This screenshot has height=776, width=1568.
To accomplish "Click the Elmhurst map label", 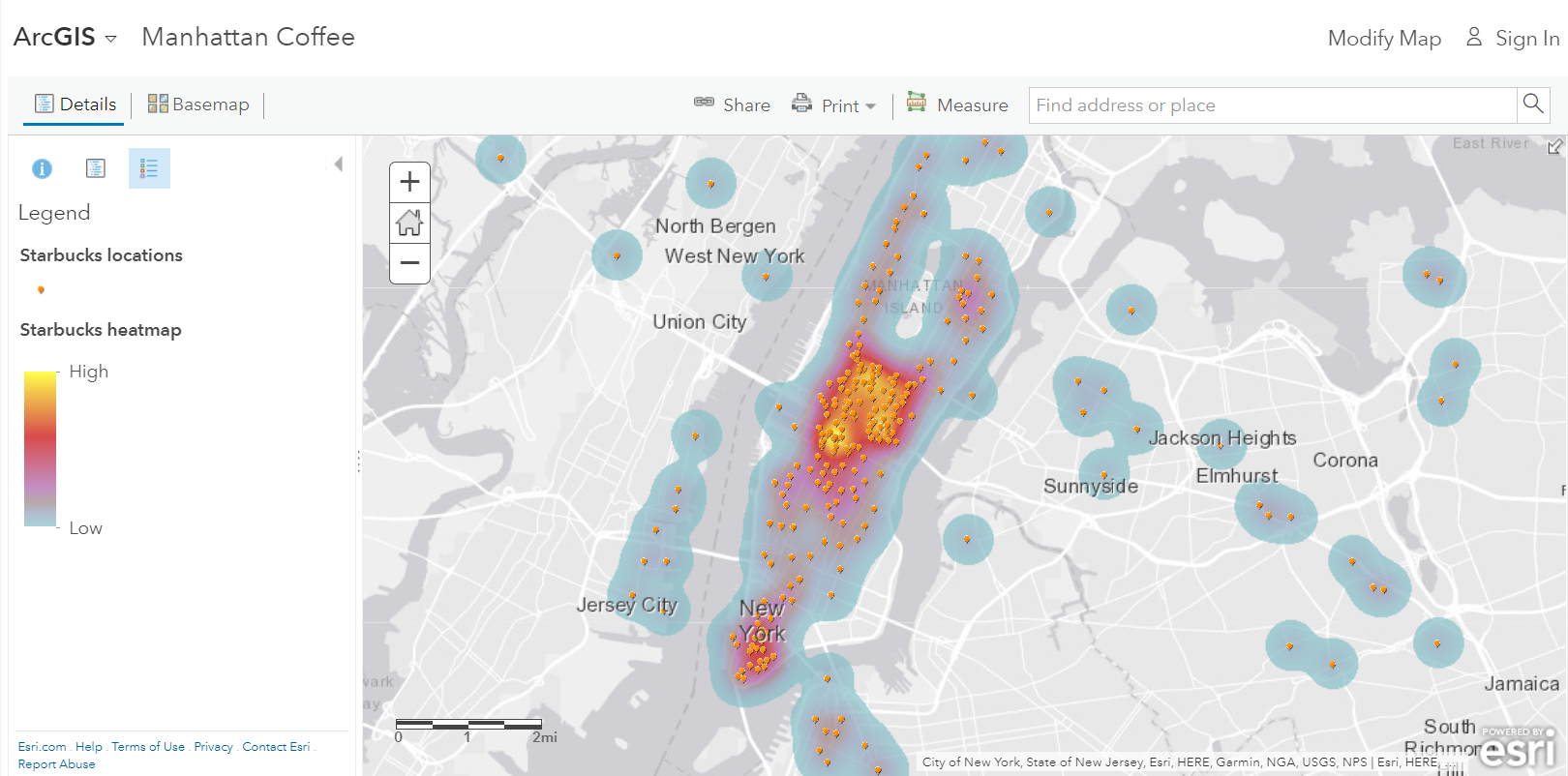I will [x=1237, y=476].
